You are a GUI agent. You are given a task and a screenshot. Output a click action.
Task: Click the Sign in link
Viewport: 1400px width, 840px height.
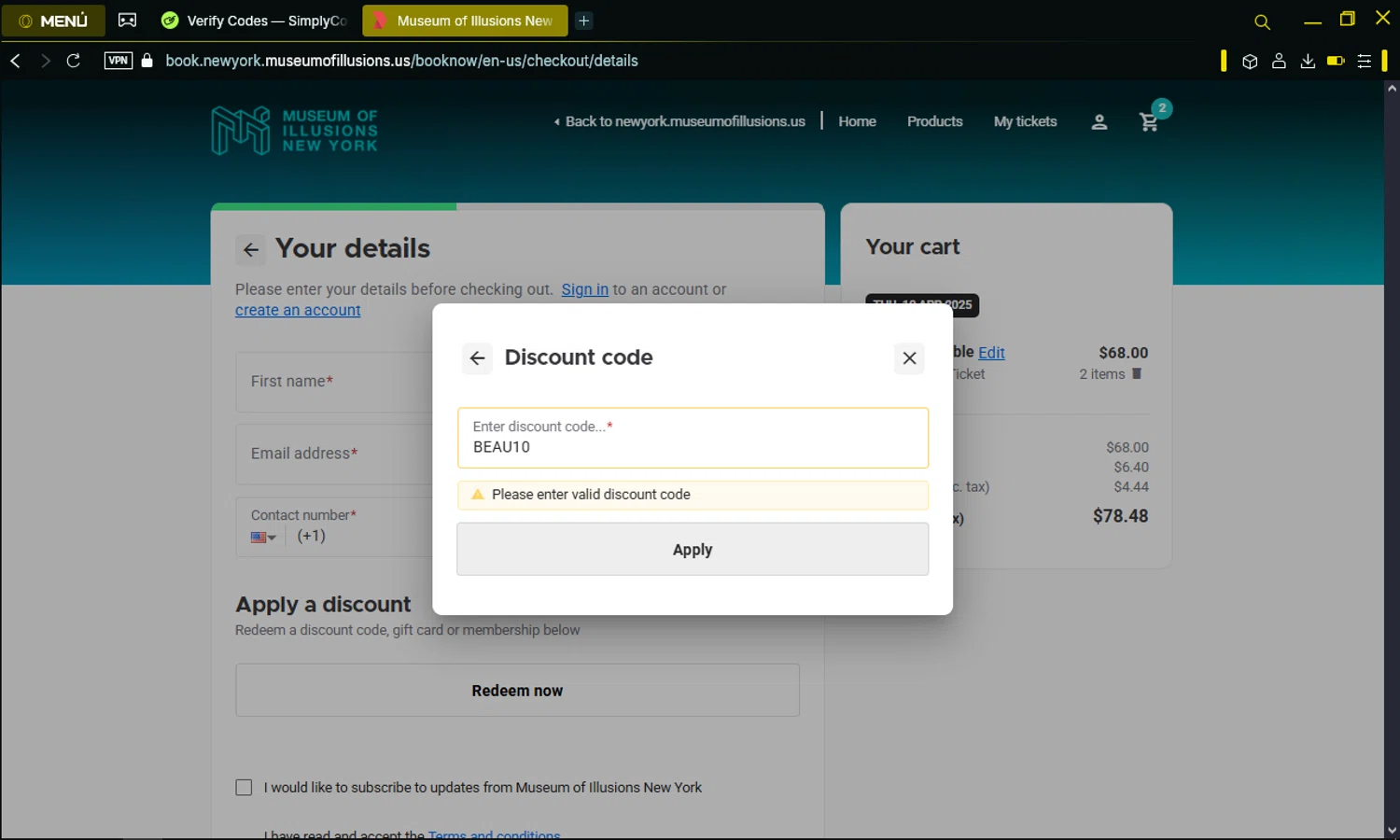coord(584,289)
